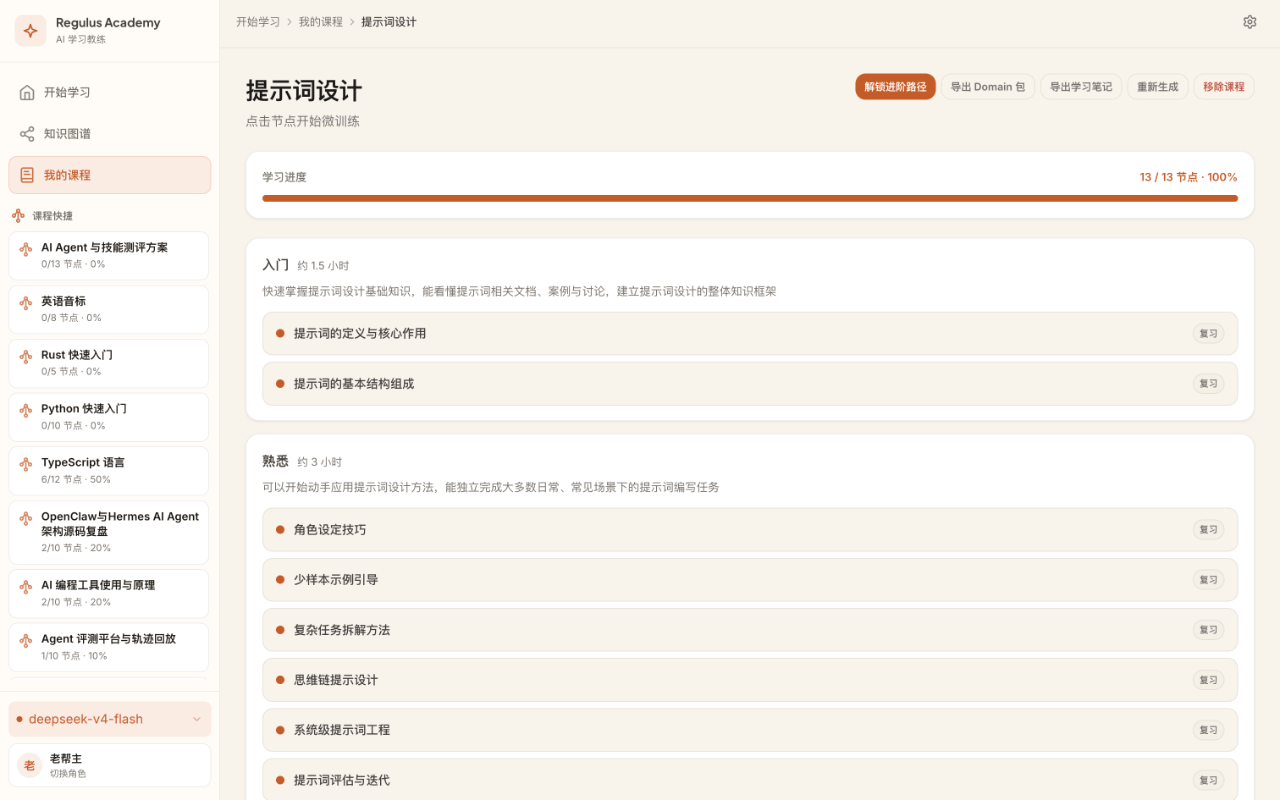
Task: Open 提示词的定义与核心作用 node title
Action: 360,333
